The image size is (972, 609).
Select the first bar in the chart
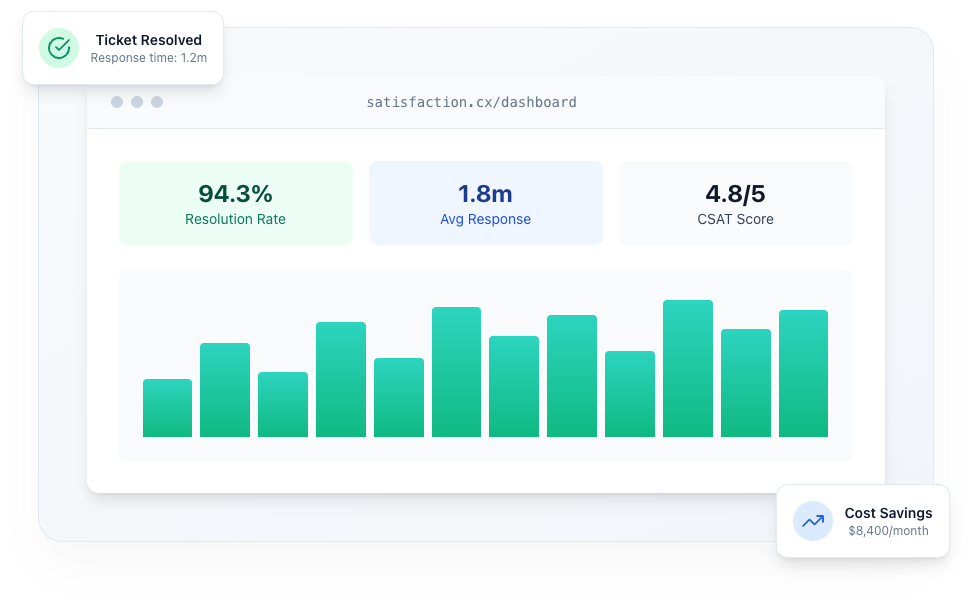(167, 408)
